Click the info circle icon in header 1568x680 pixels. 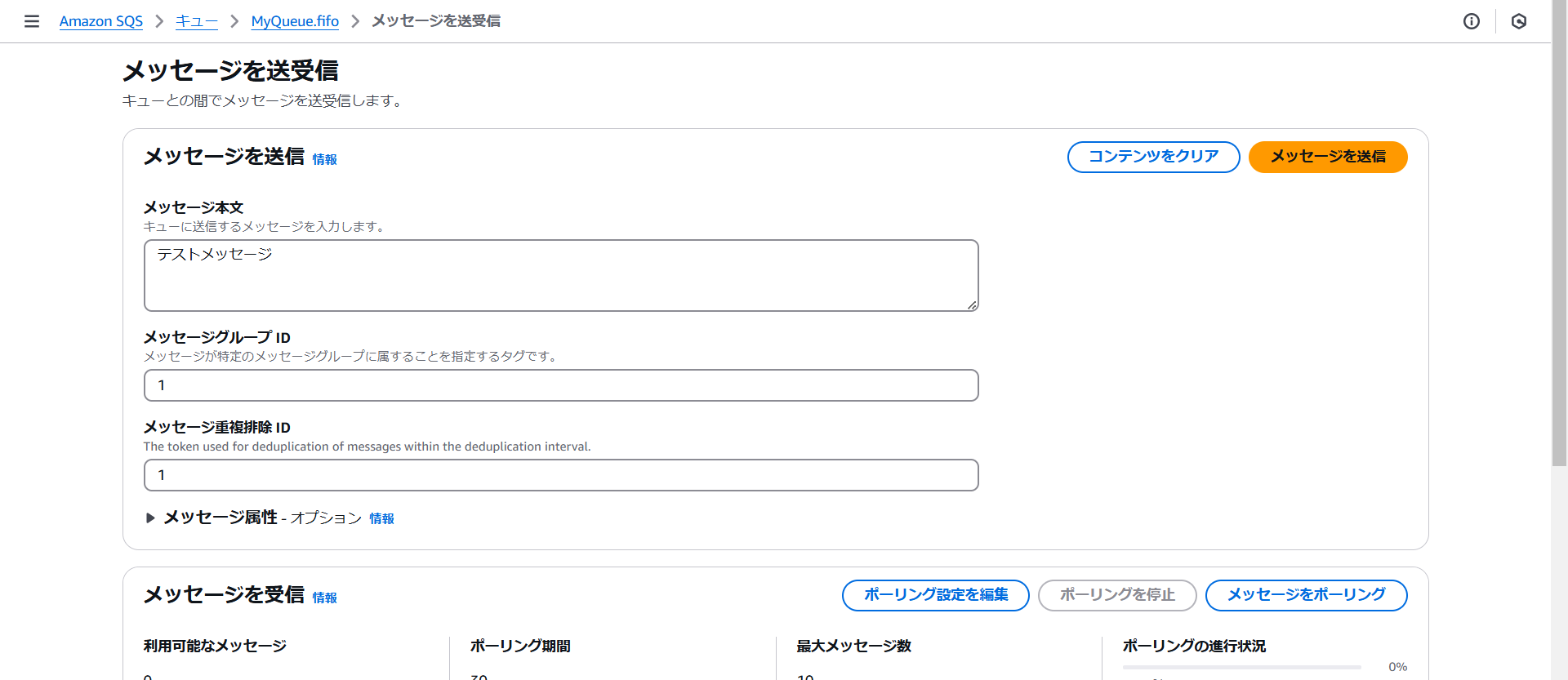click(x=1471, y=21)
